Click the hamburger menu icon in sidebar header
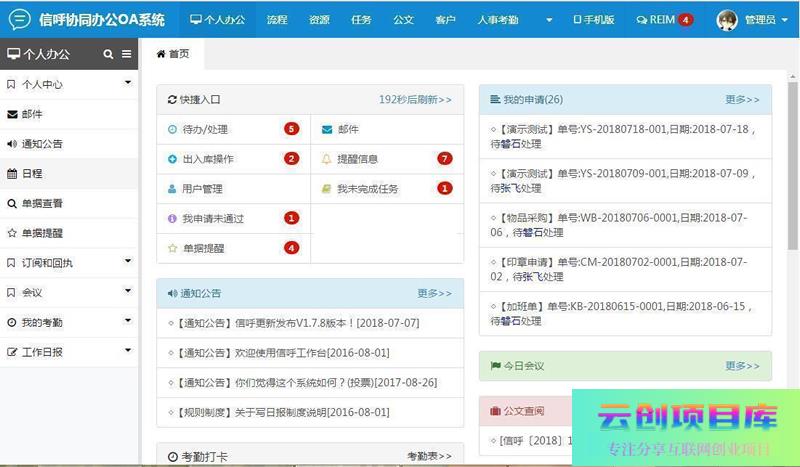This screenshot has width=800, height=467. (x=126, y=54)
